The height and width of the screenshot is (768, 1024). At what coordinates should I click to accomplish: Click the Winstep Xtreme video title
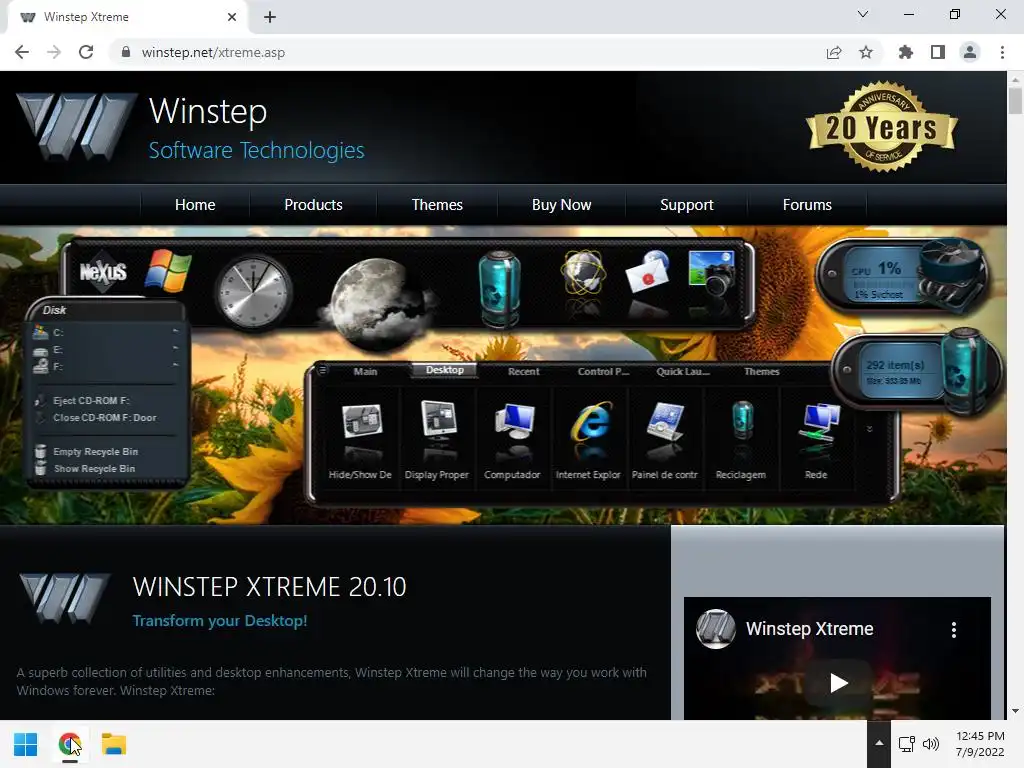pos(810,629)
